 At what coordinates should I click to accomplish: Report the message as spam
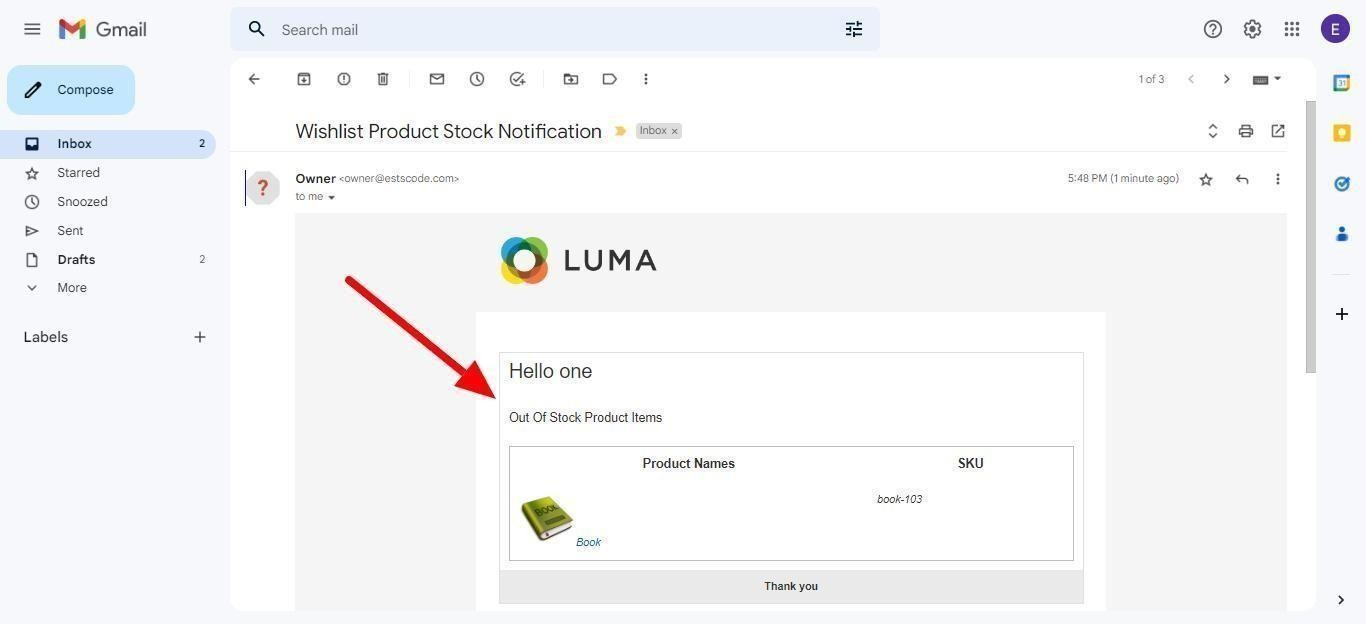pyautogui.click(x=344, y=79)
